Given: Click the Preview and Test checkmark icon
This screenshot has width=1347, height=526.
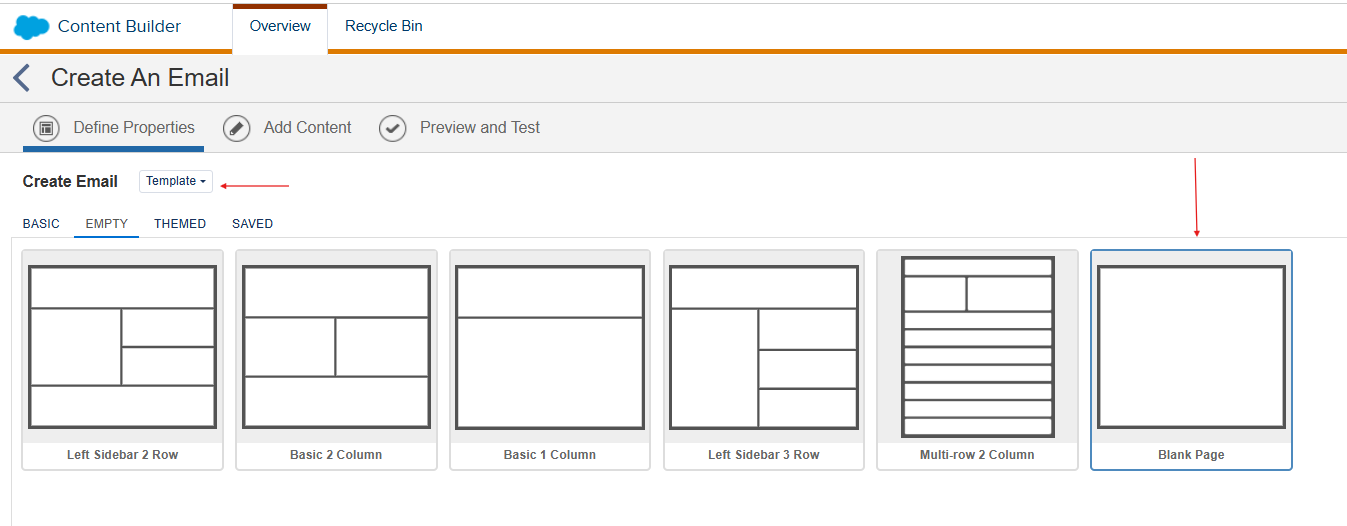Looking at the screenshot, I should point(393,128).
